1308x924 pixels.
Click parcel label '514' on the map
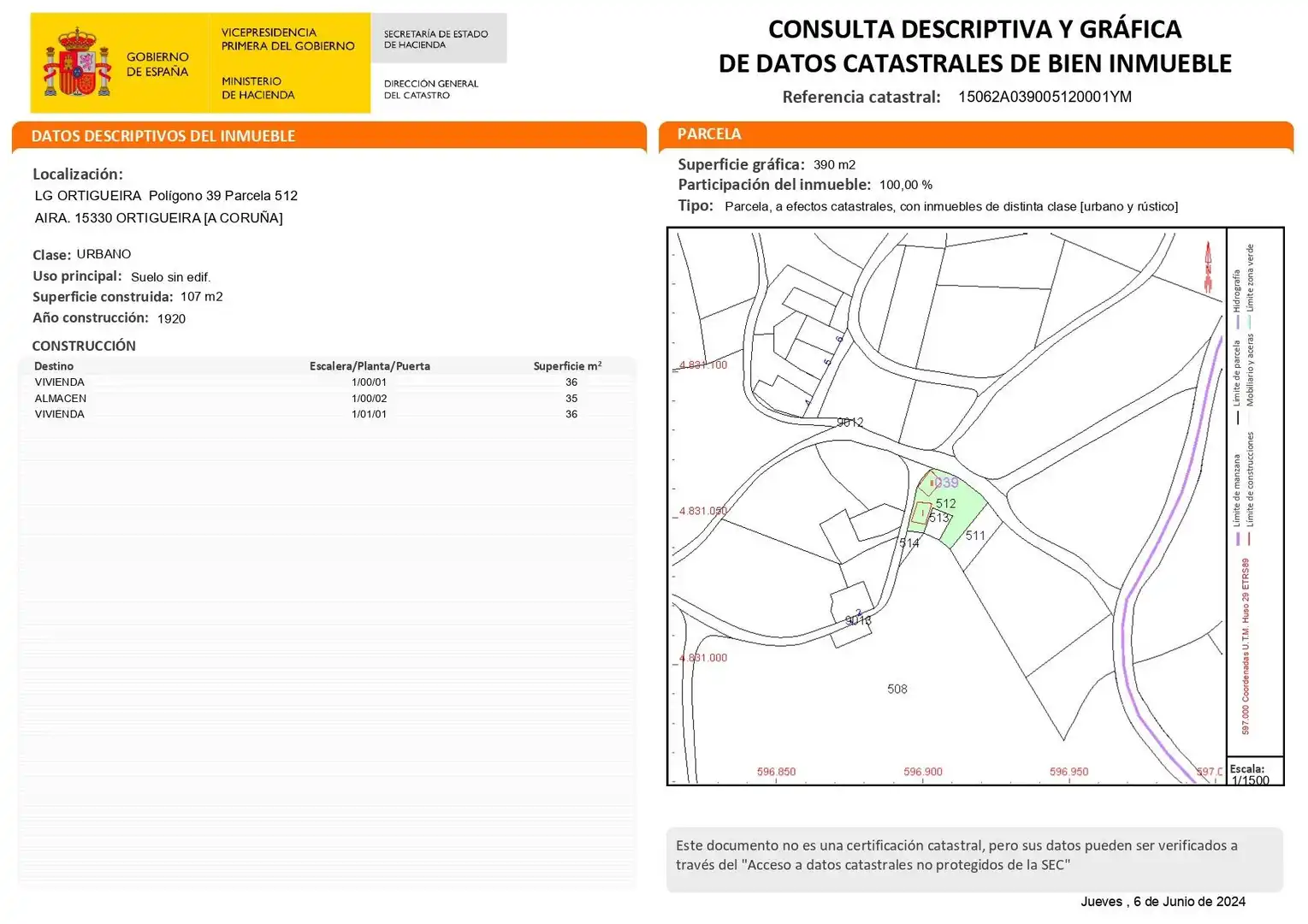click(909, 542)
